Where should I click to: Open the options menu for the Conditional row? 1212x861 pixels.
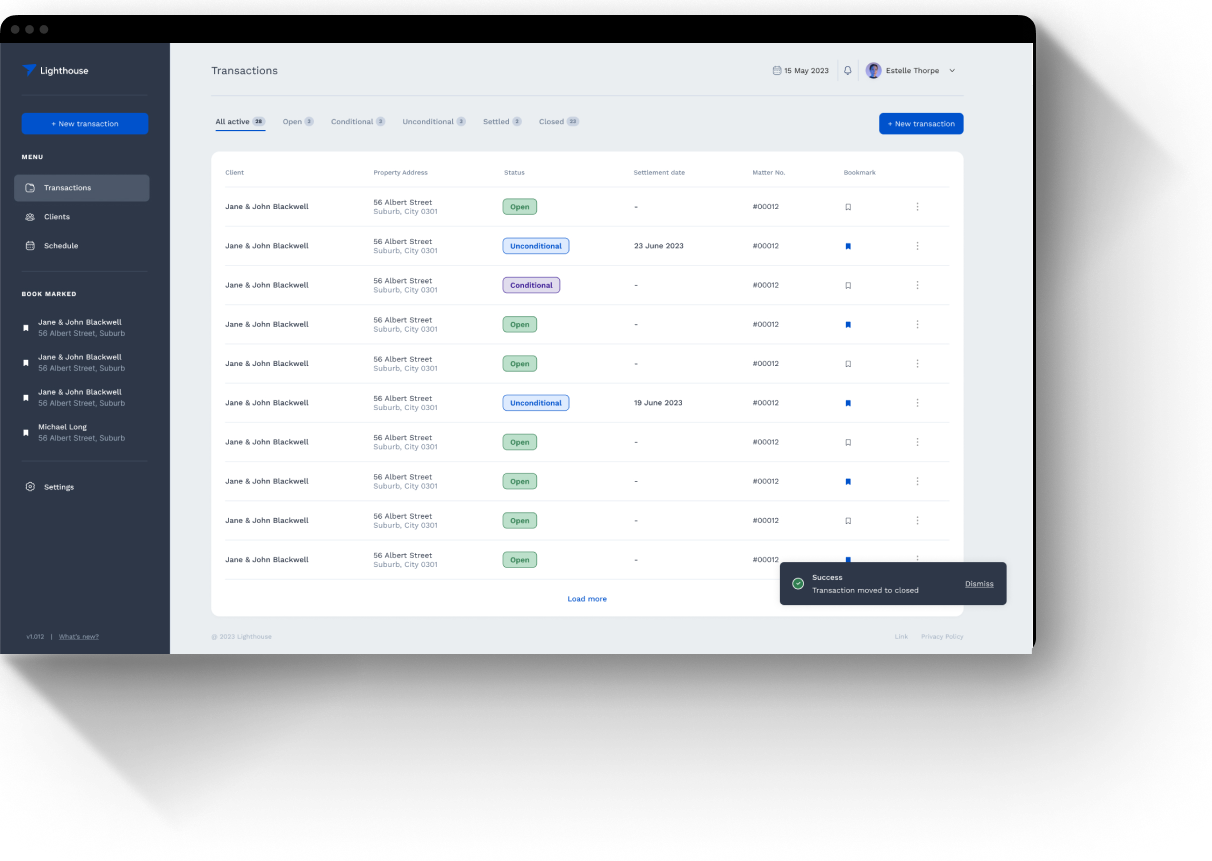coord(917,285)
